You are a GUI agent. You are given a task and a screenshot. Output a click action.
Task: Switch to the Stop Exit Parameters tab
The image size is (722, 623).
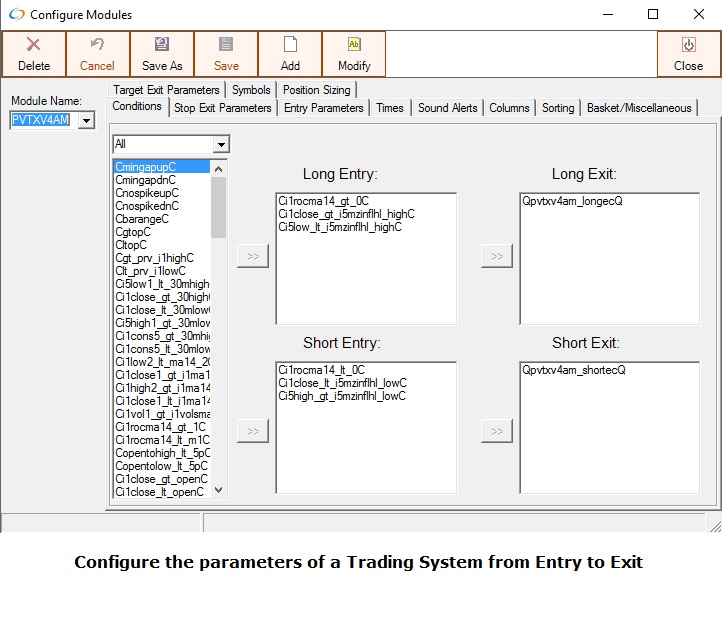click(222, 108)
